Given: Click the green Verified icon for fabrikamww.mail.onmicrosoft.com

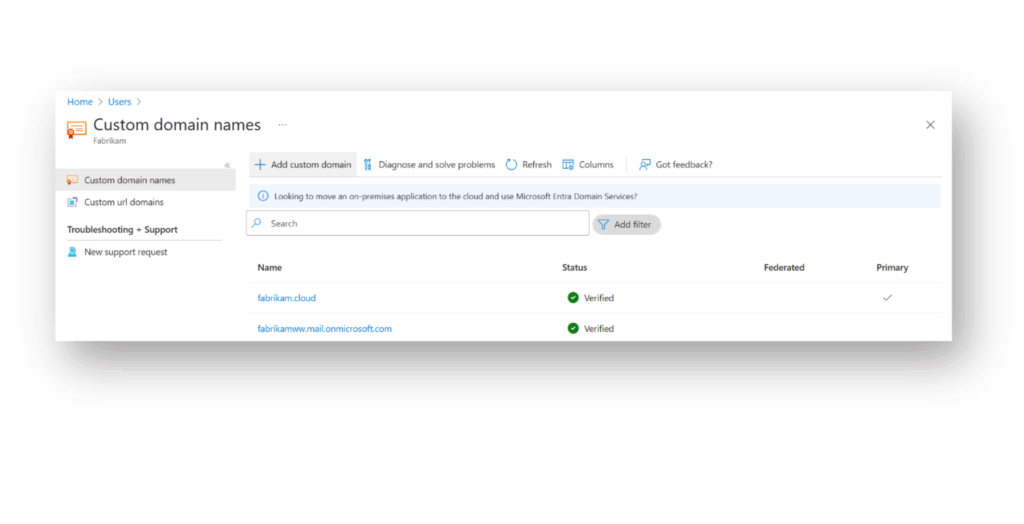Looking at the screenshot, I should coord(573,329).
